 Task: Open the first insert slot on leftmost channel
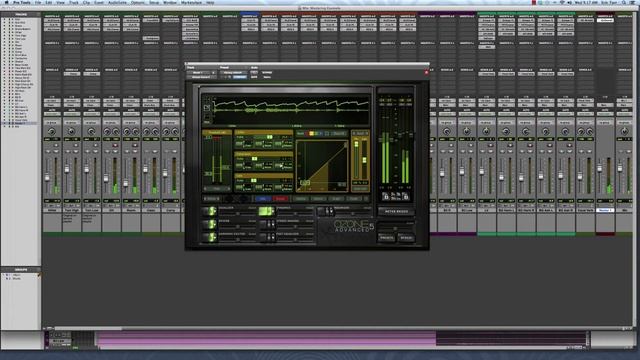(52, 20)
